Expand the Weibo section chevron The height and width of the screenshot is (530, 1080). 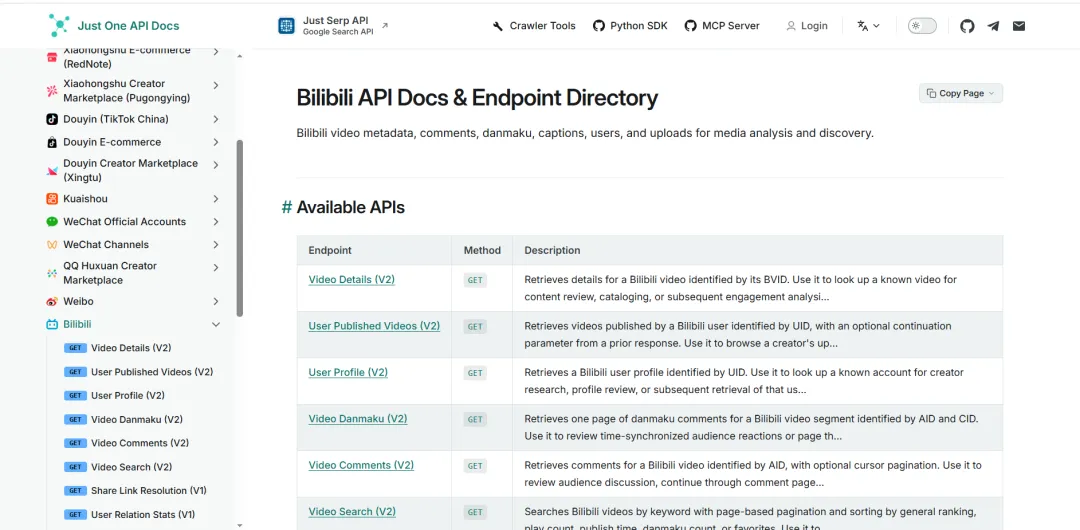216,301
